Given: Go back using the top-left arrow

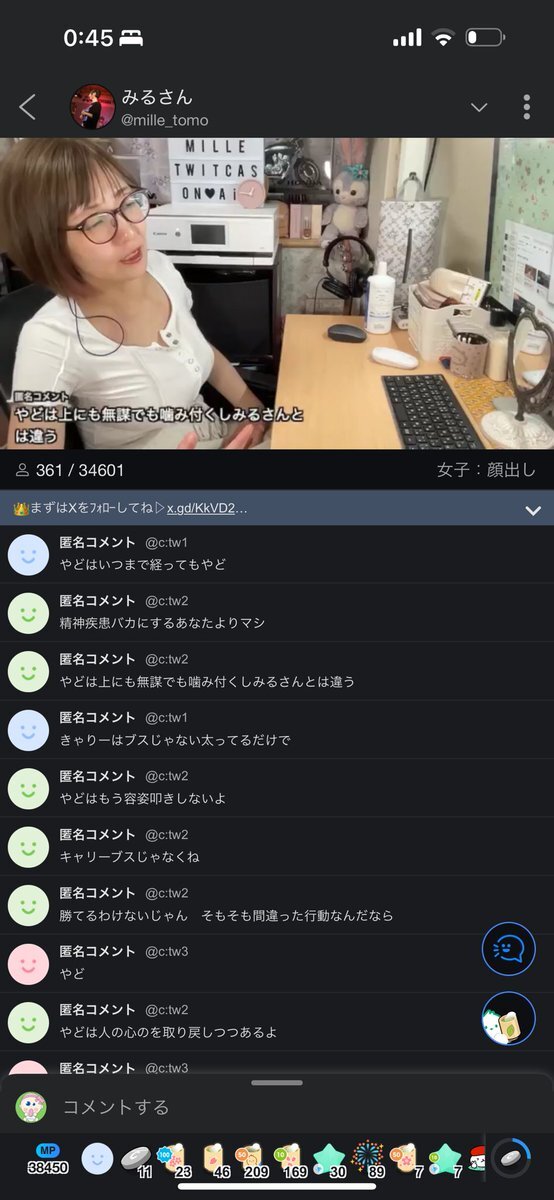Looking at the screenshot, I should [x=27, y=107].
